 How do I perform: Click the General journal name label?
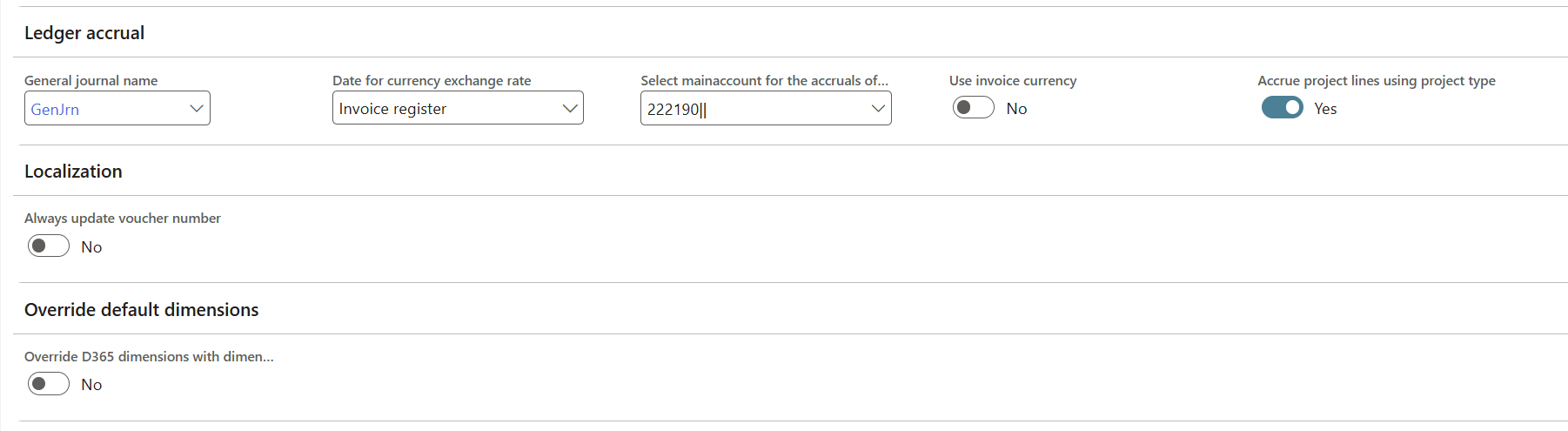[x=90, y=81]
